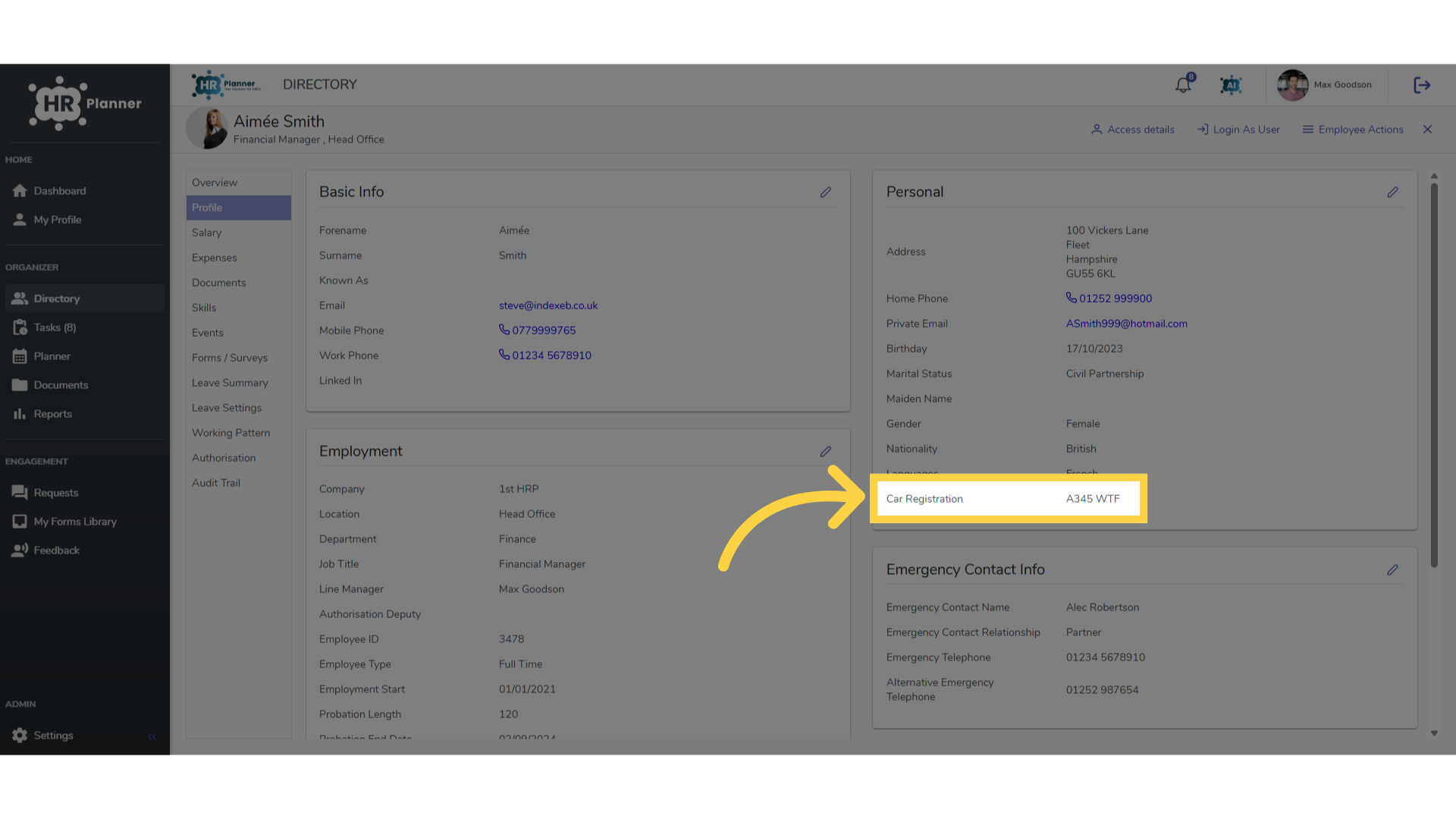Edit Employment section pencil icon
Viewport: 1456px width, 819px height.
826,452
